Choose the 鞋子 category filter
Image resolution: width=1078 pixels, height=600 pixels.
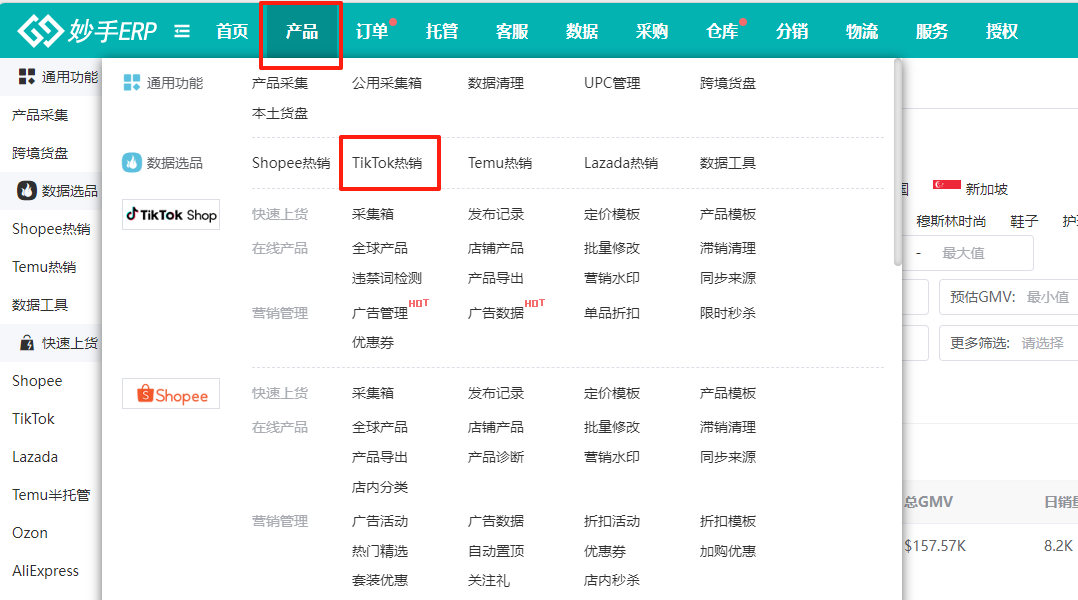click(x=1024, y=221)
